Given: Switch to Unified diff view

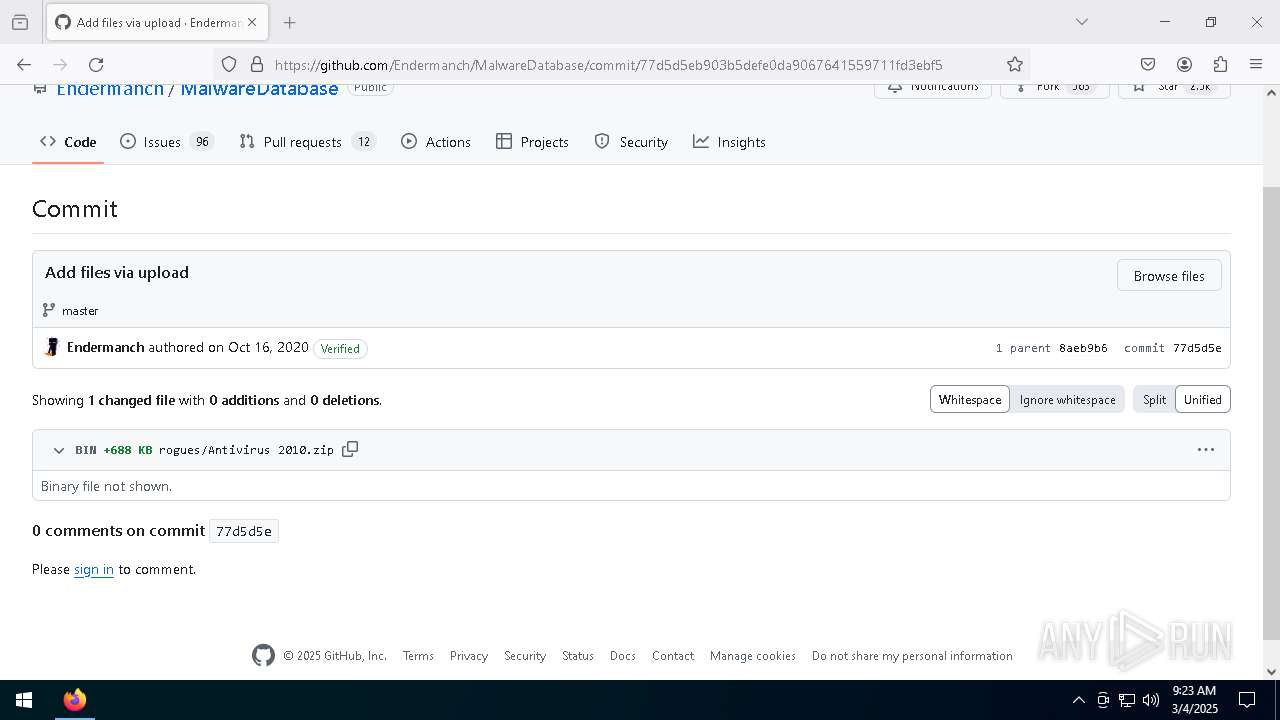Looking at the screenshot, I should point(1203,400).
